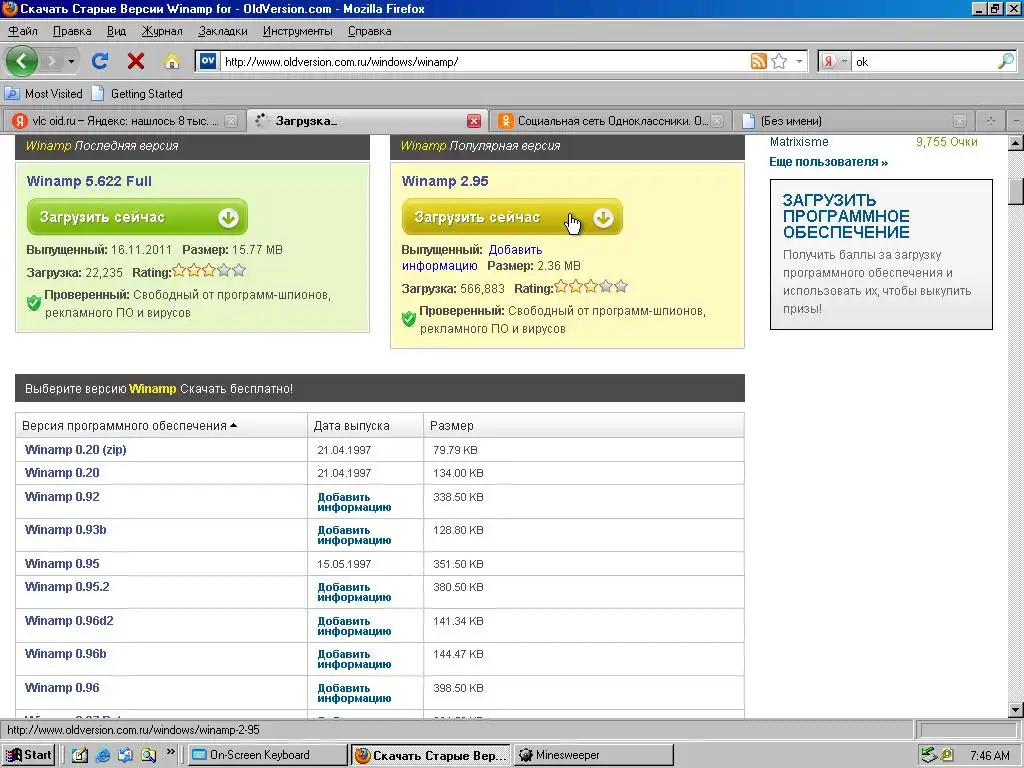Open Most Visited bookmarks folder

pyautogui.click(x=44, y=93)
